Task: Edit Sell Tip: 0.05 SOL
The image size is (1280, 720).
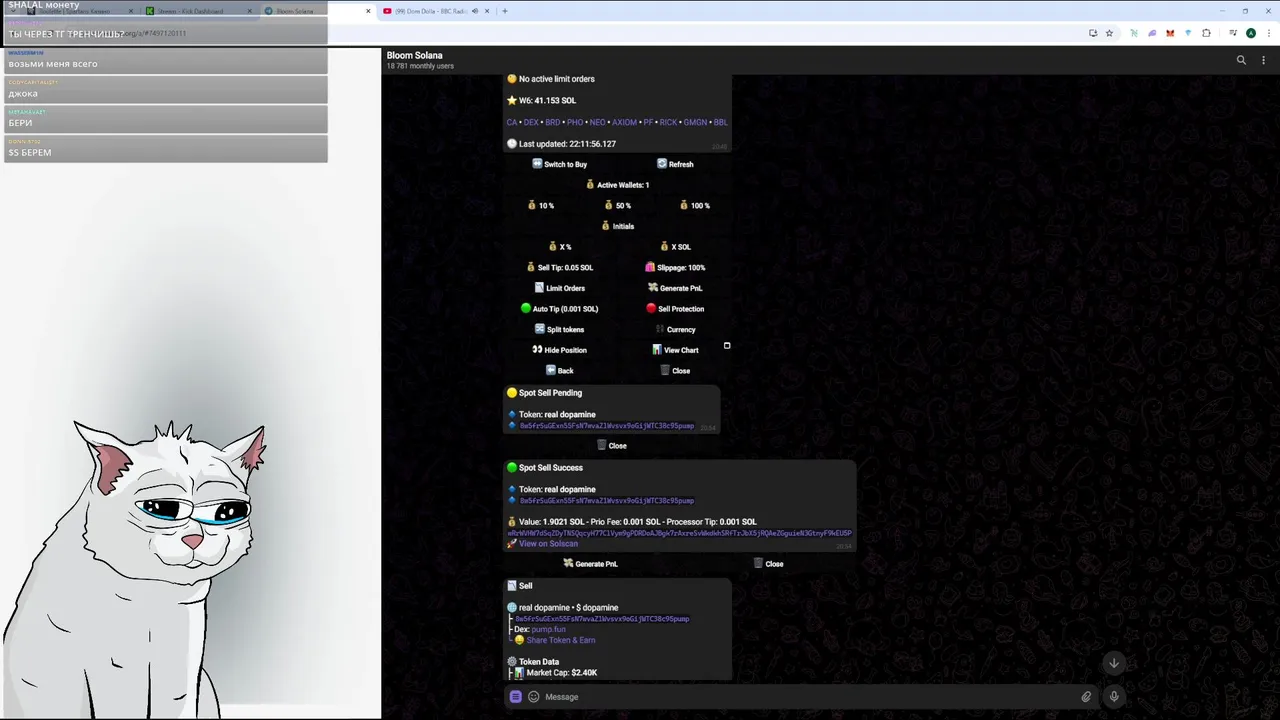Action: point(560,268)
